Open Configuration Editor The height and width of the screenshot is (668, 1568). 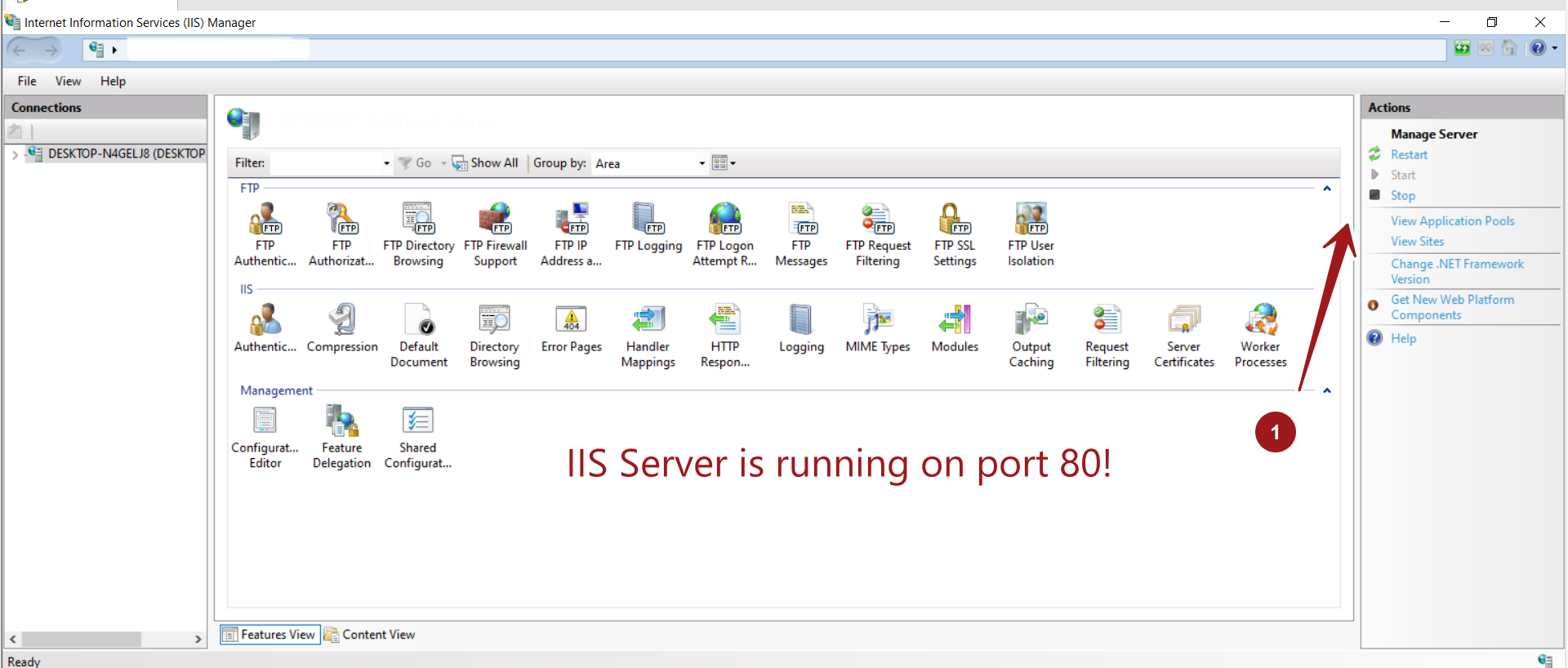(x=265, y=438)
